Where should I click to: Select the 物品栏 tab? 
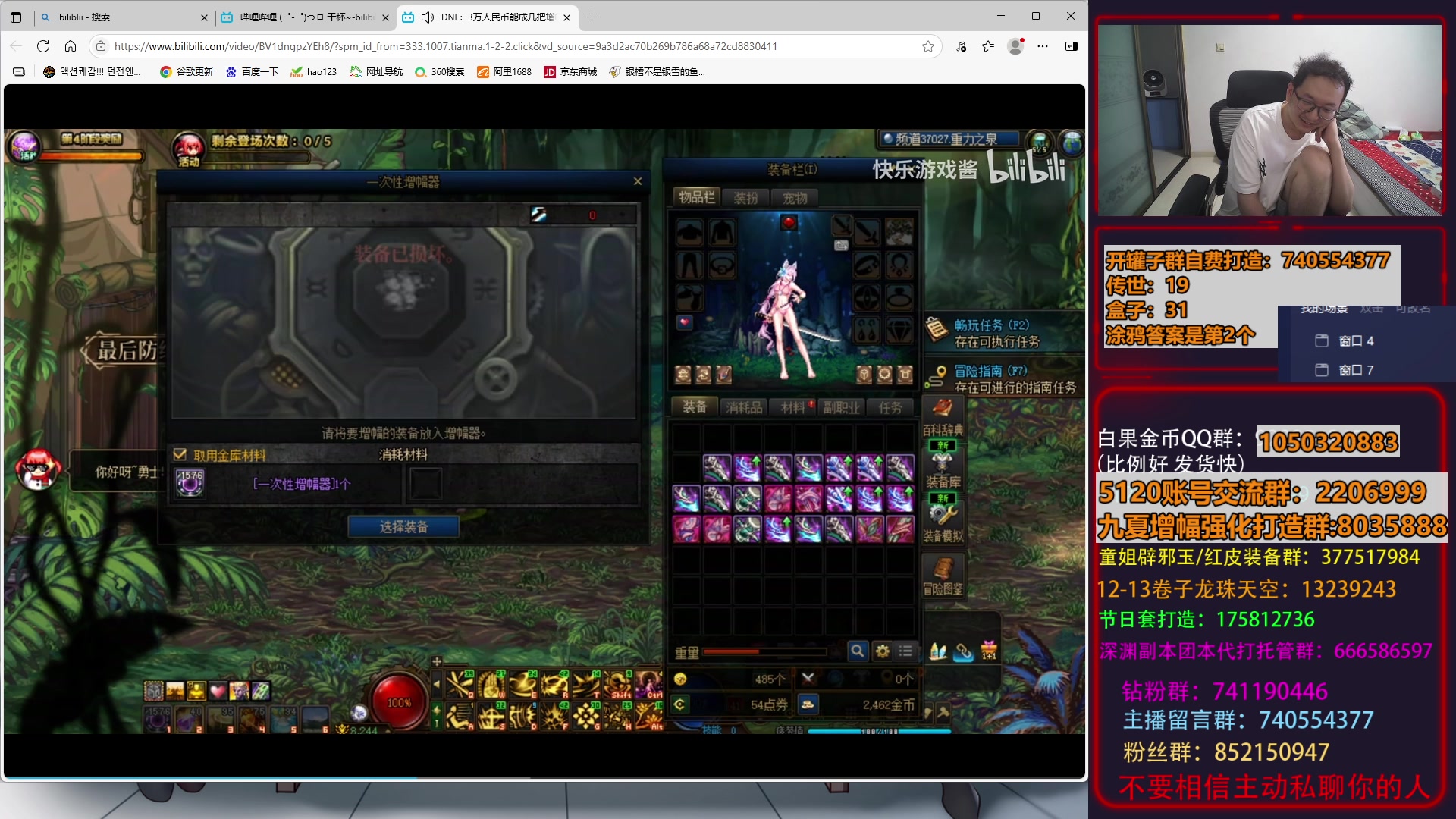(x=696, y=197)
